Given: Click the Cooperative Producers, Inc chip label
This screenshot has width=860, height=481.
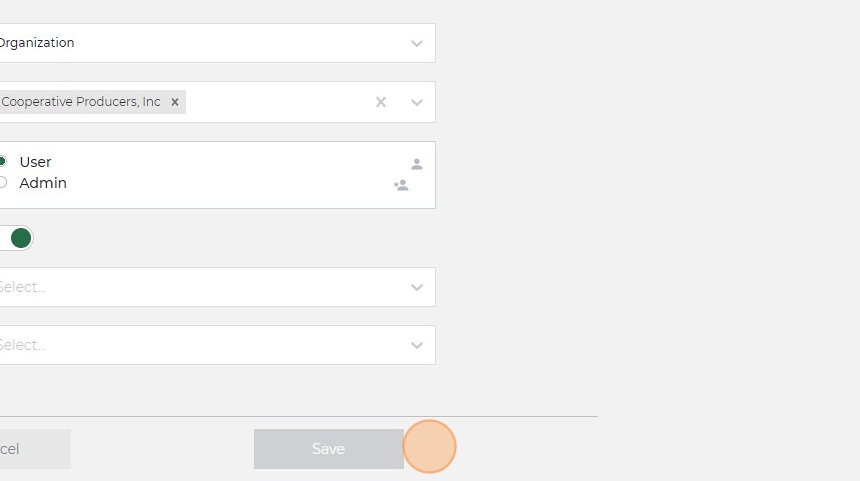Looking at the screenshot, I should pos(80,102).
